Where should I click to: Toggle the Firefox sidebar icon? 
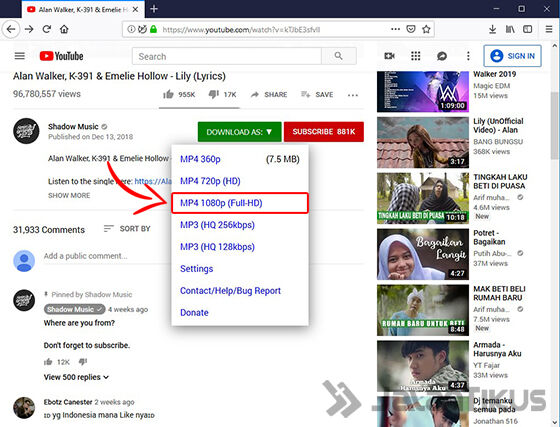[528, 29]
